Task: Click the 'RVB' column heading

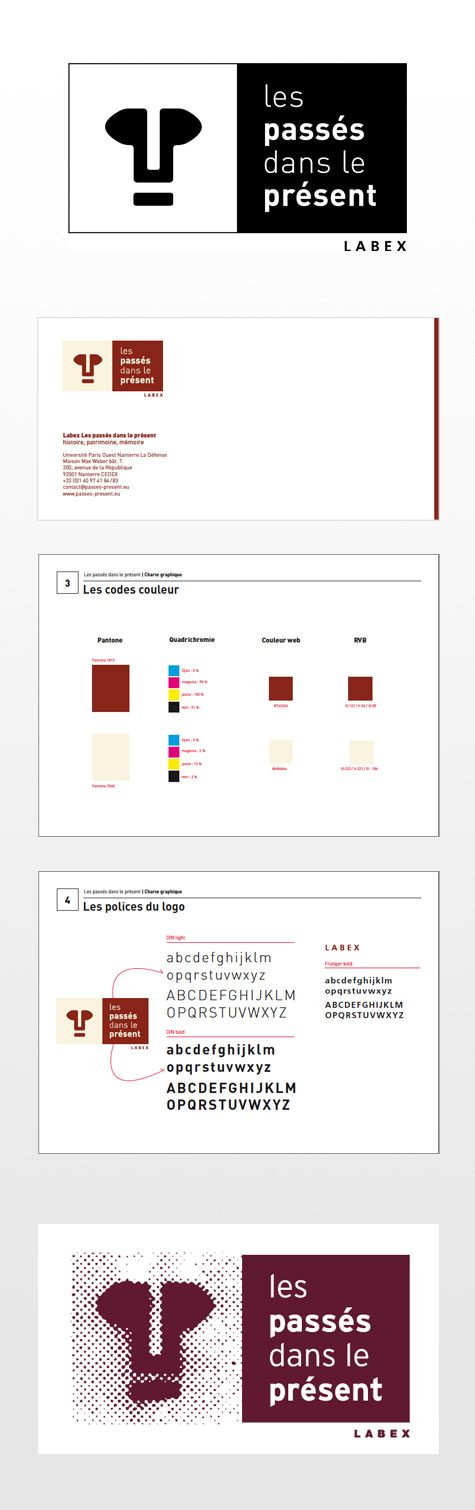Action: 360,638
